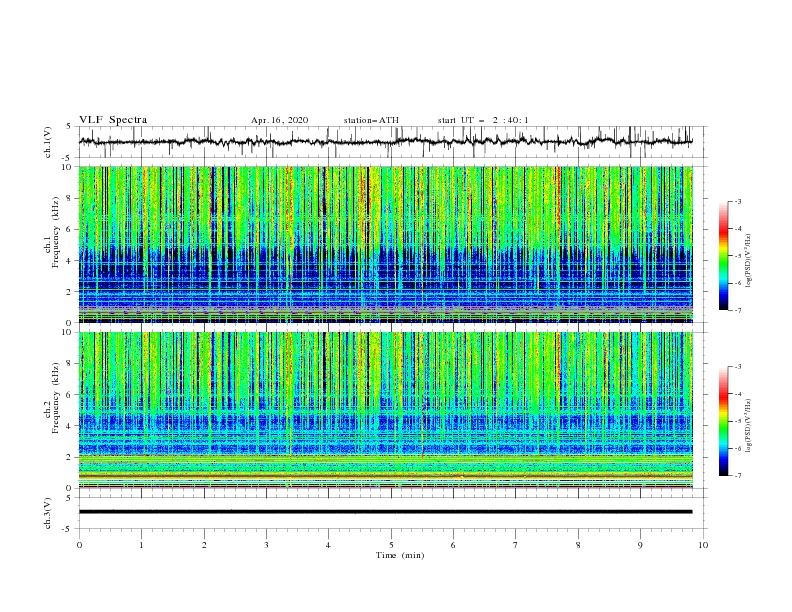The height and width of the screenshot is (612, 792).
Task: Click the "ch.1(V)" axis label
Action: (48, 142)
